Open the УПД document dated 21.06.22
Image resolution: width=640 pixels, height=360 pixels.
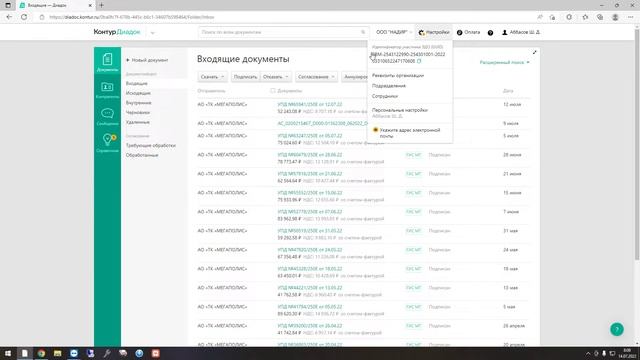pos(310,173)
